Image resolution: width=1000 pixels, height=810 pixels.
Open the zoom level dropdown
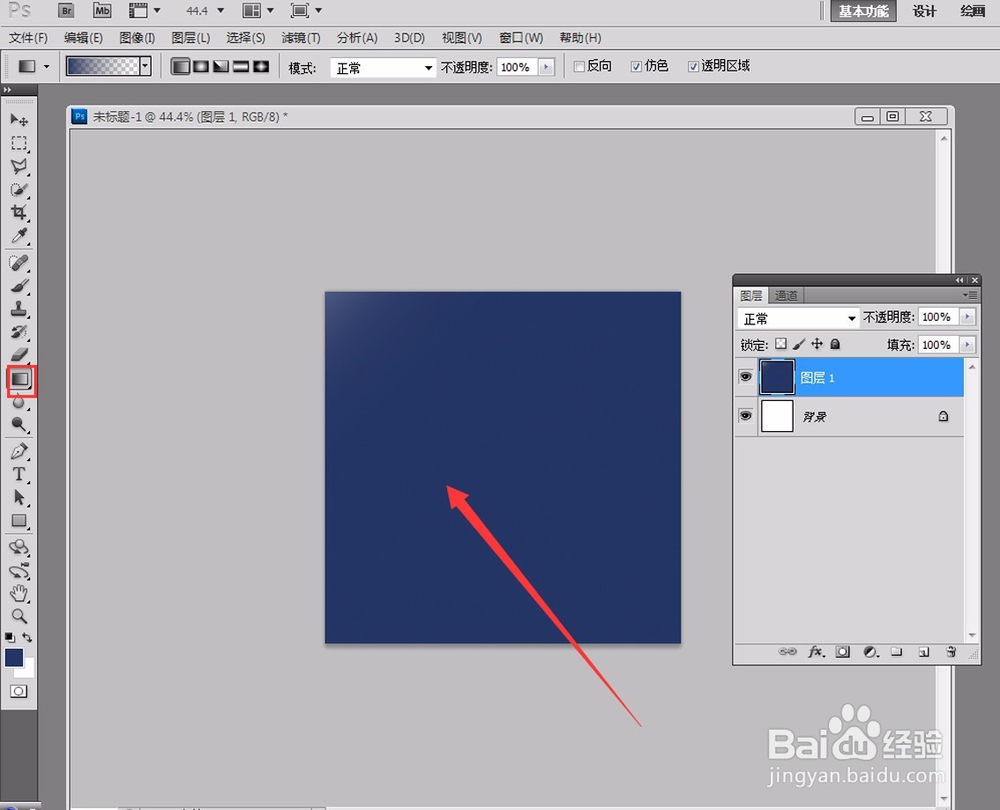click(x=221, y=11)
